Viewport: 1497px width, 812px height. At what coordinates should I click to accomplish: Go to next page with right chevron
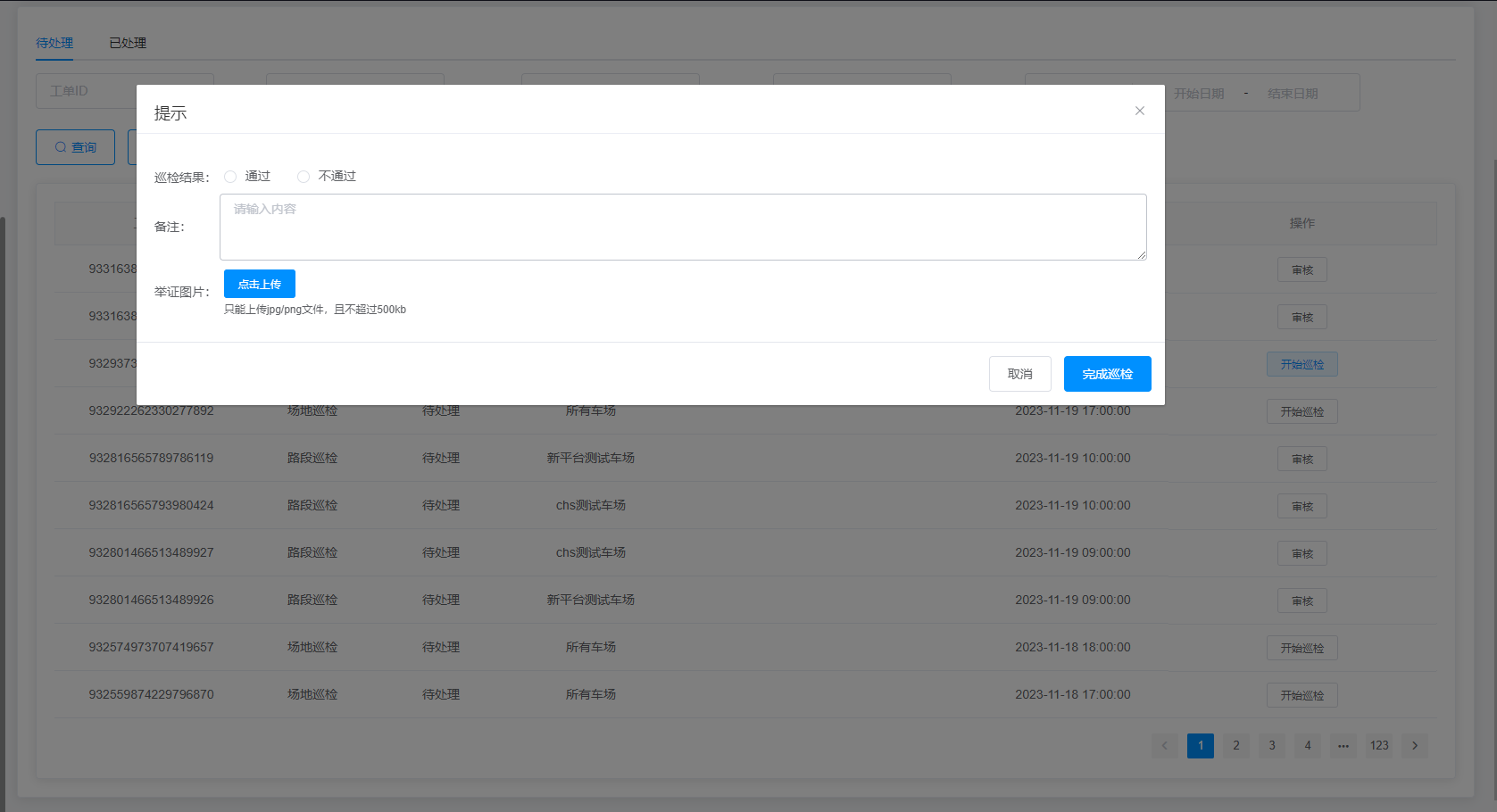[x=1414, y=746]
